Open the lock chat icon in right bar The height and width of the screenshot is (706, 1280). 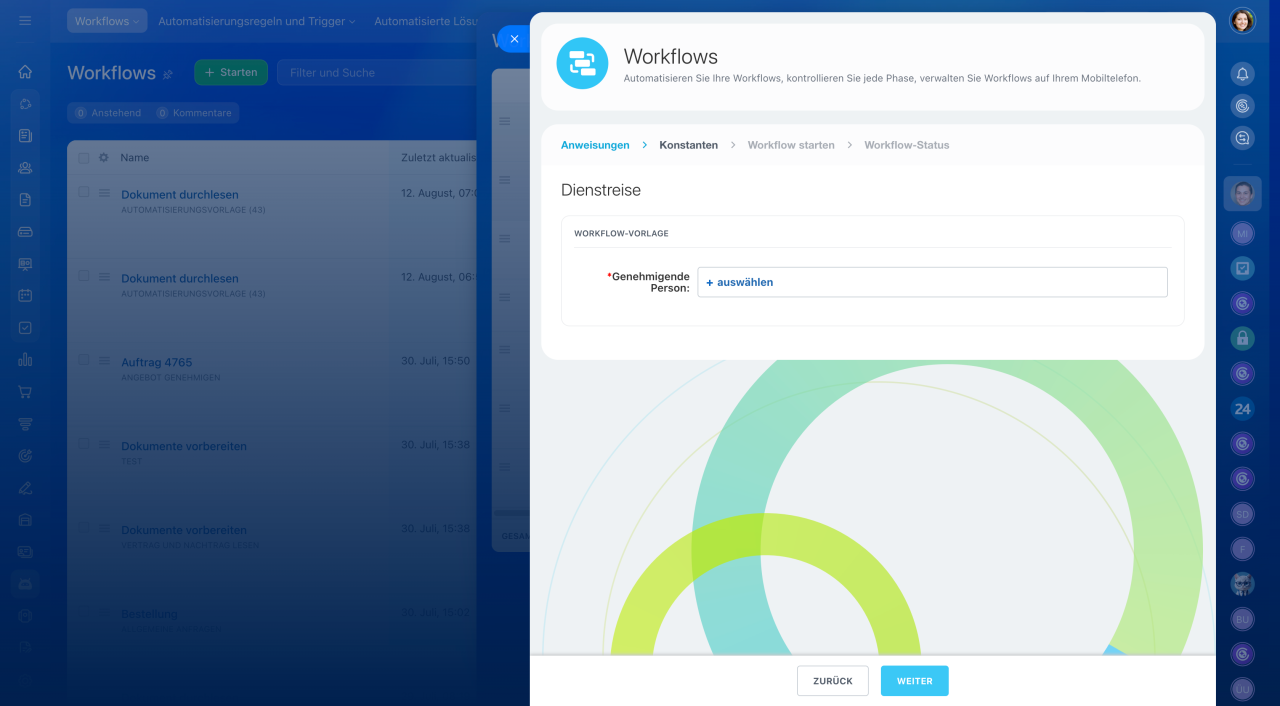pyautogui.click(x=1242, y=338)
